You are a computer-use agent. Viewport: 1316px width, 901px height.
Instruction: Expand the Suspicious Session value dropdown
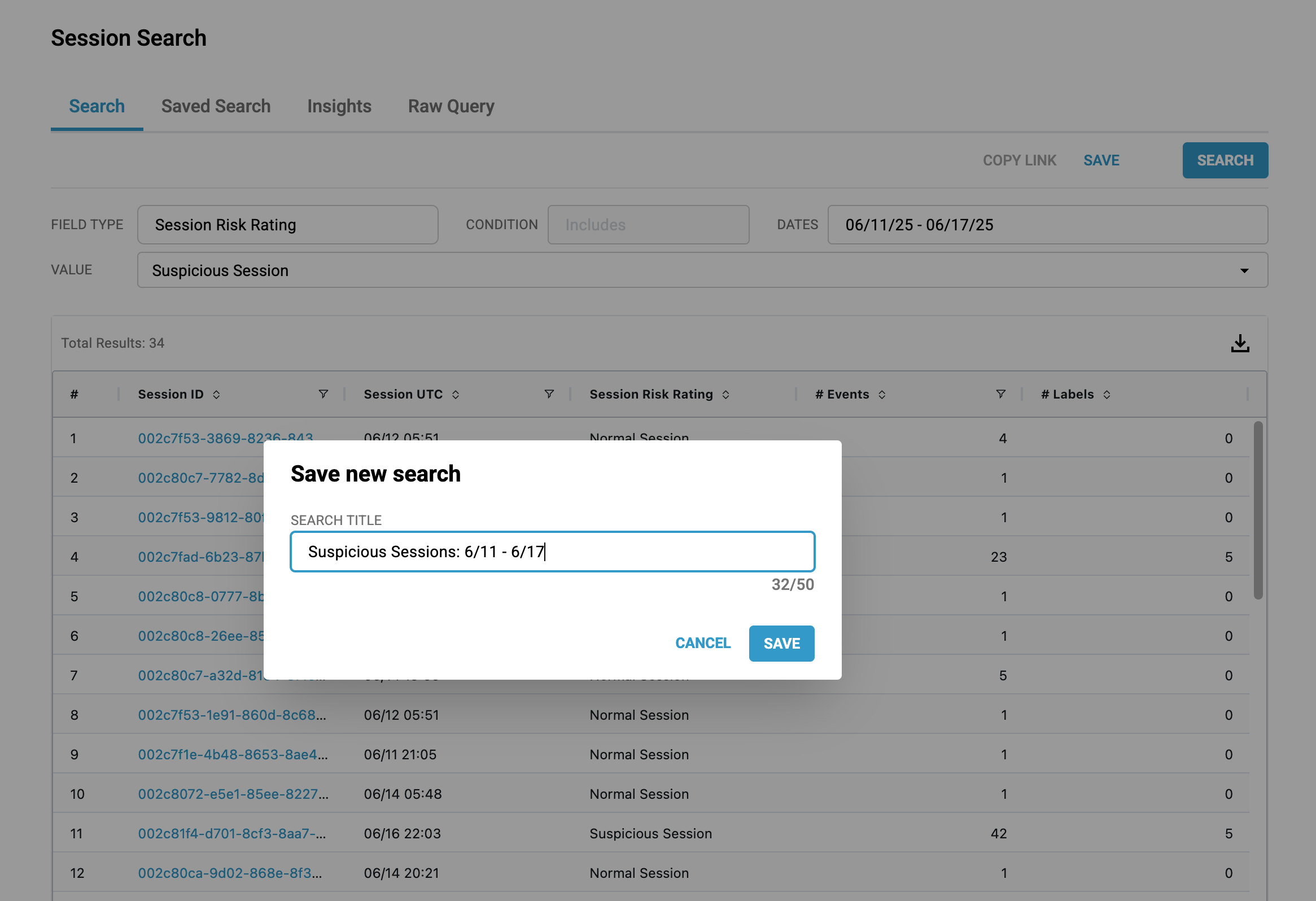[1244, 271]
